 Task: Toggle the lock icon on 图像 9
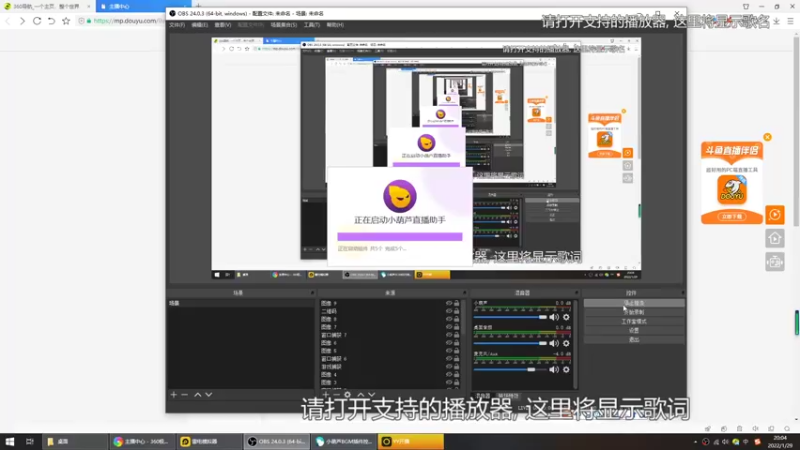coord(457,304)
